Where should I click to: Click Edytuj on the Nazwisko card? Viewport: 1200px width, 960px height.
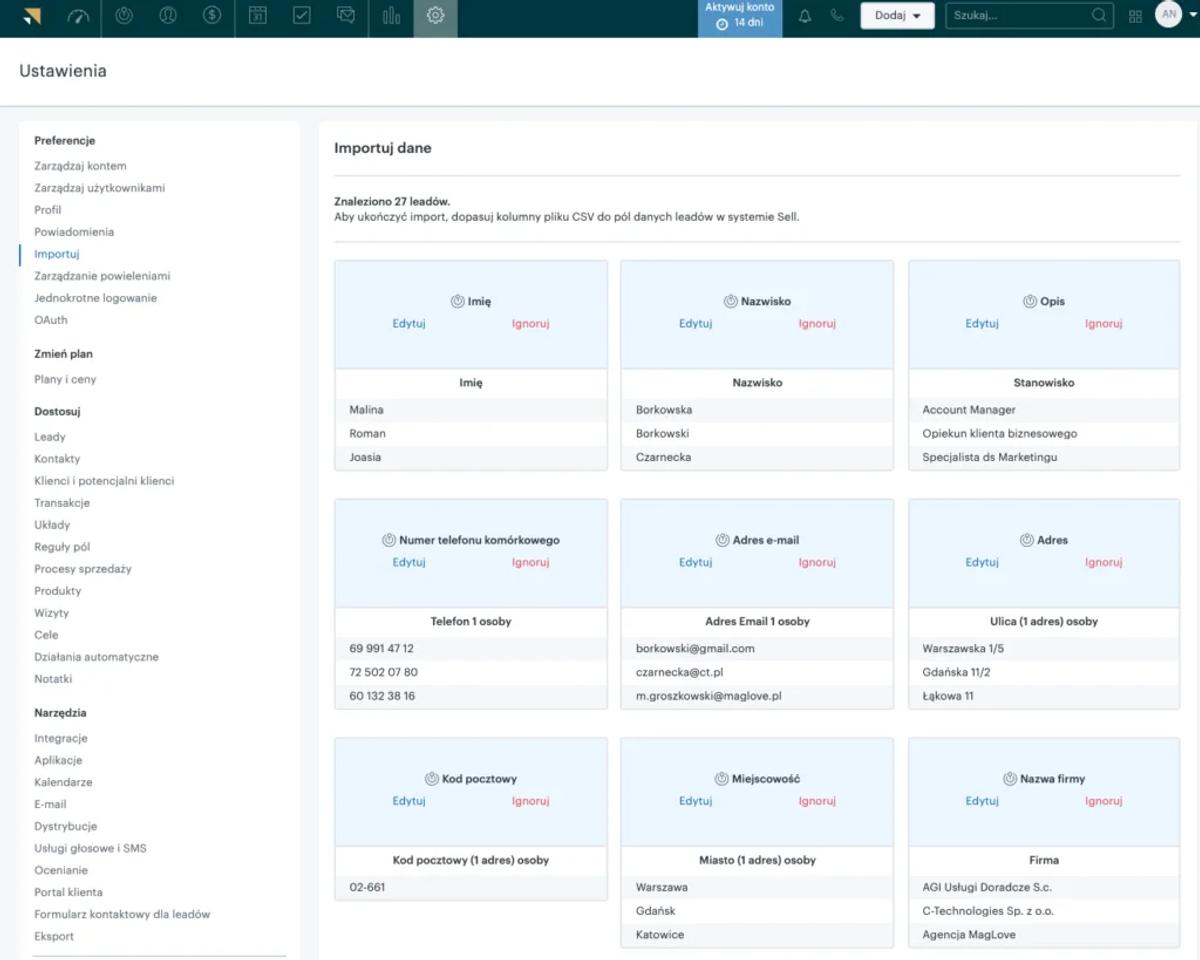pos(695,323)
